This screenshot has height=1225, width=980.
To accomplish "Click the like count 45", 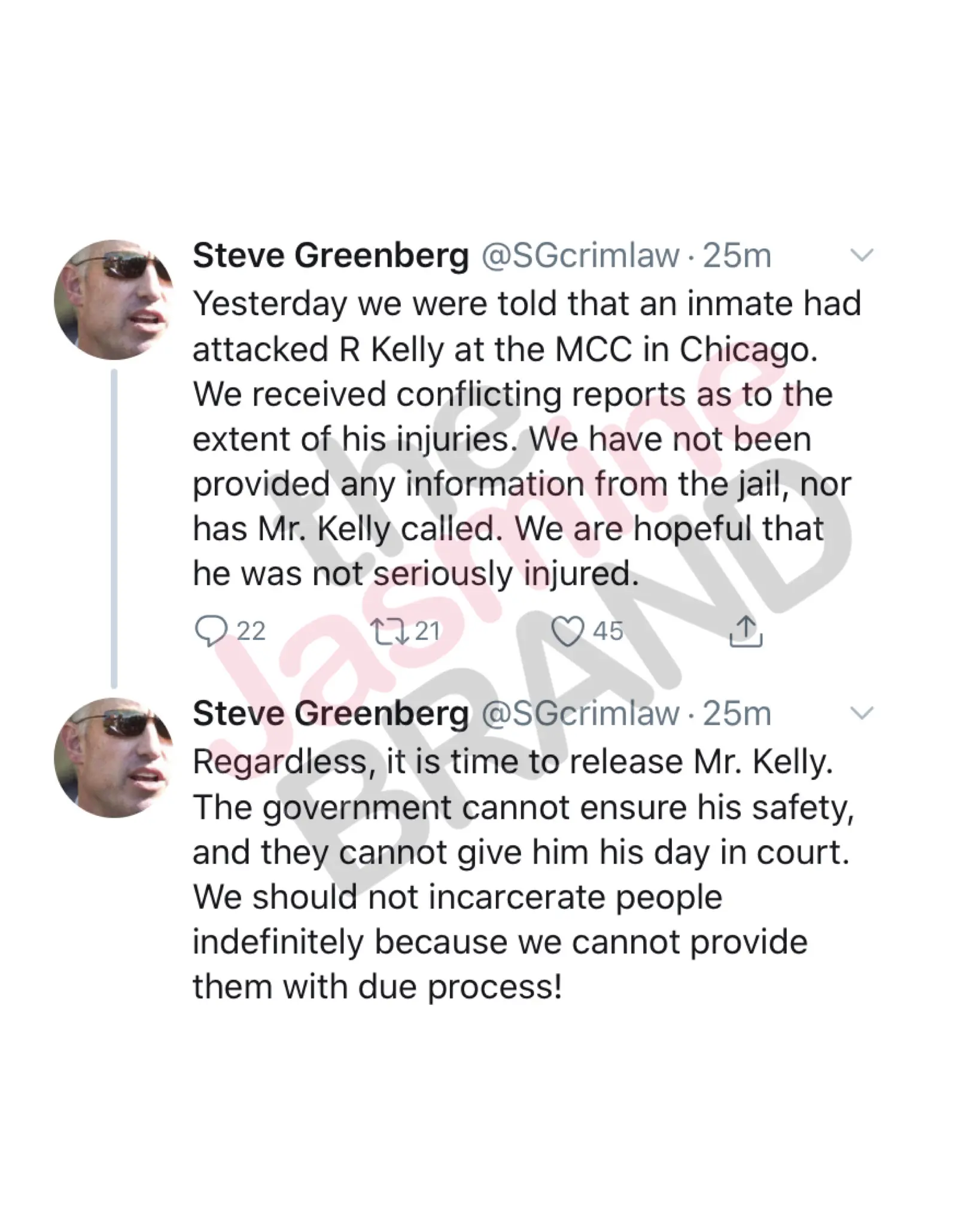I will (608, 632).
